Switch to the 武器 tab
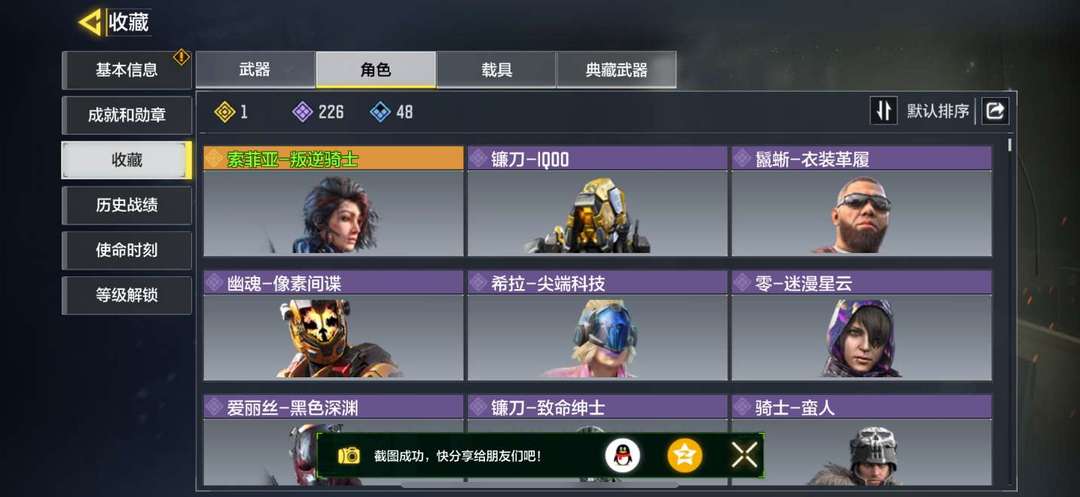 click(x=255, y=70)
